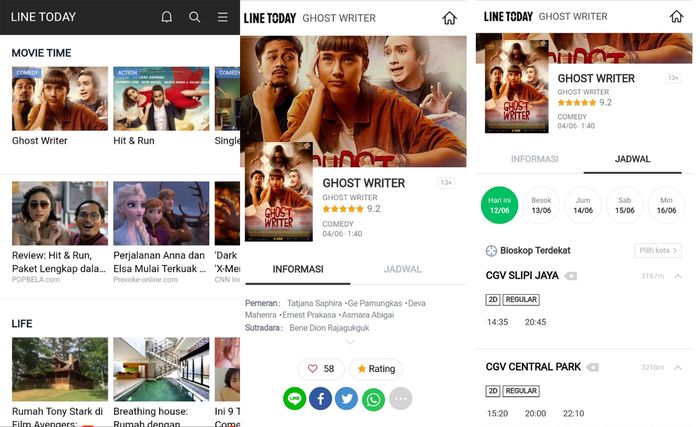This screenshot has width=700, height=427.
Task: Click Sutradara Bene Dion Rajagukguk text
Action: pos(307,328)
